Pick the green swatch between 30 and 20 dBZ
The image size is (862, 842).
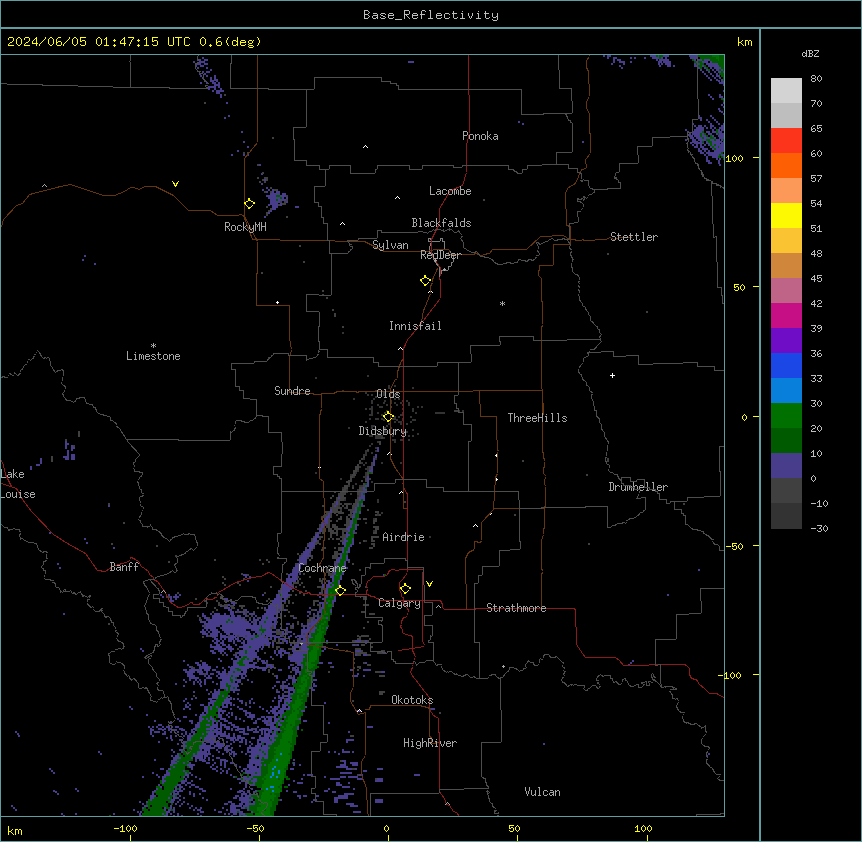[x=786, y=416]
